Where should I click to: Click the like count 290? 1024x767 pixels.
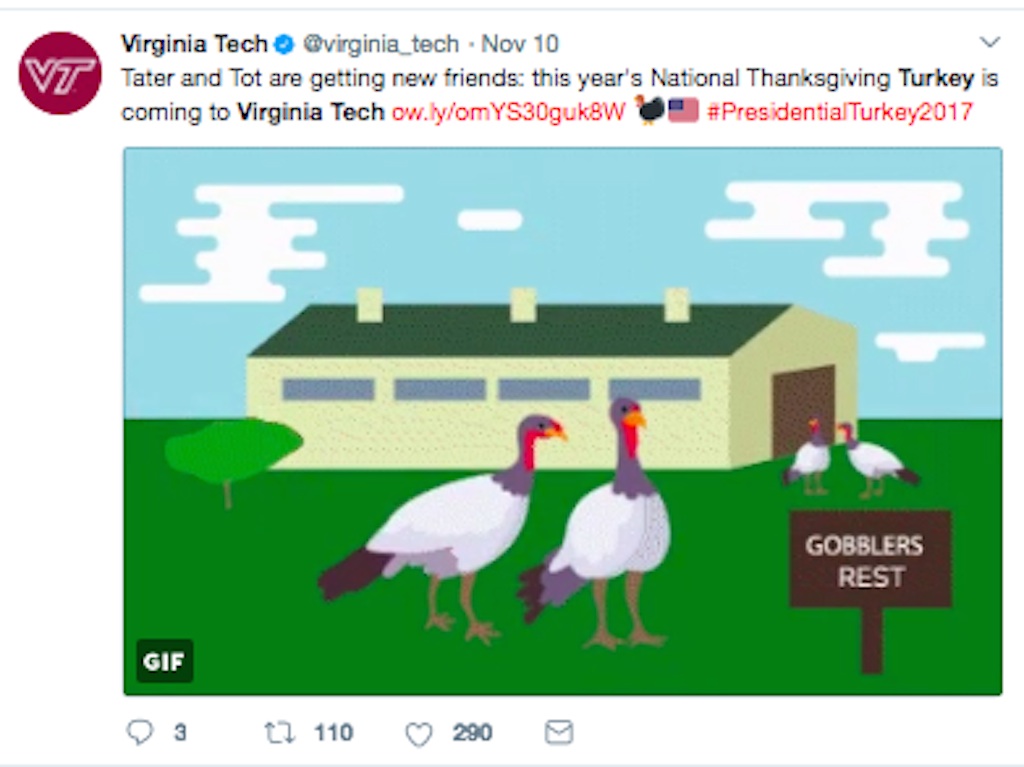click(472, 733)
